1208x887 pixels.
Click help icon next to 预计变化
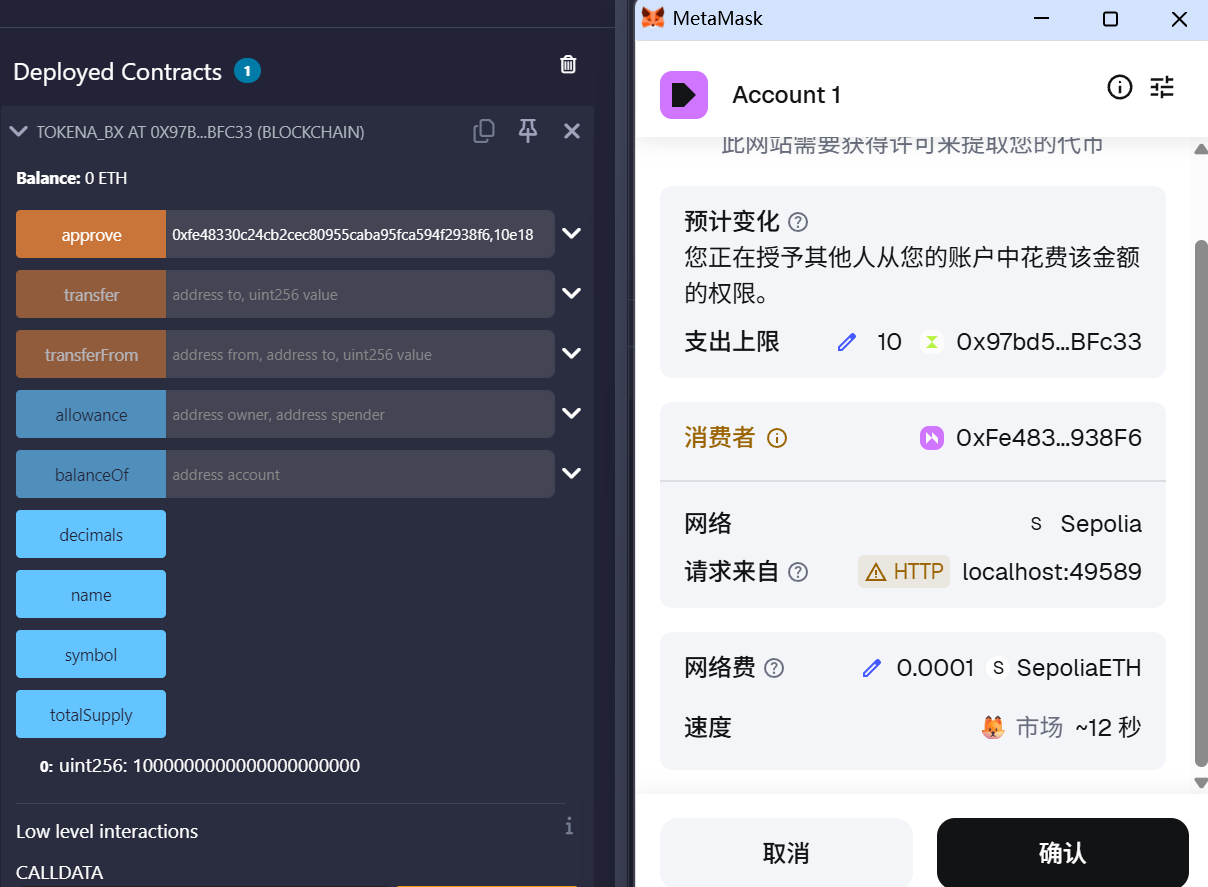[798, 222]
